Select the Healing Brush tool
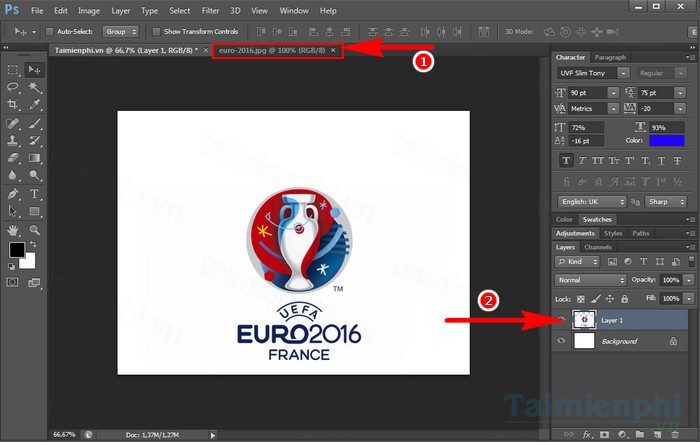Image resolution: width=700 pixels, height=442 pixels. [x=13, y=123]
